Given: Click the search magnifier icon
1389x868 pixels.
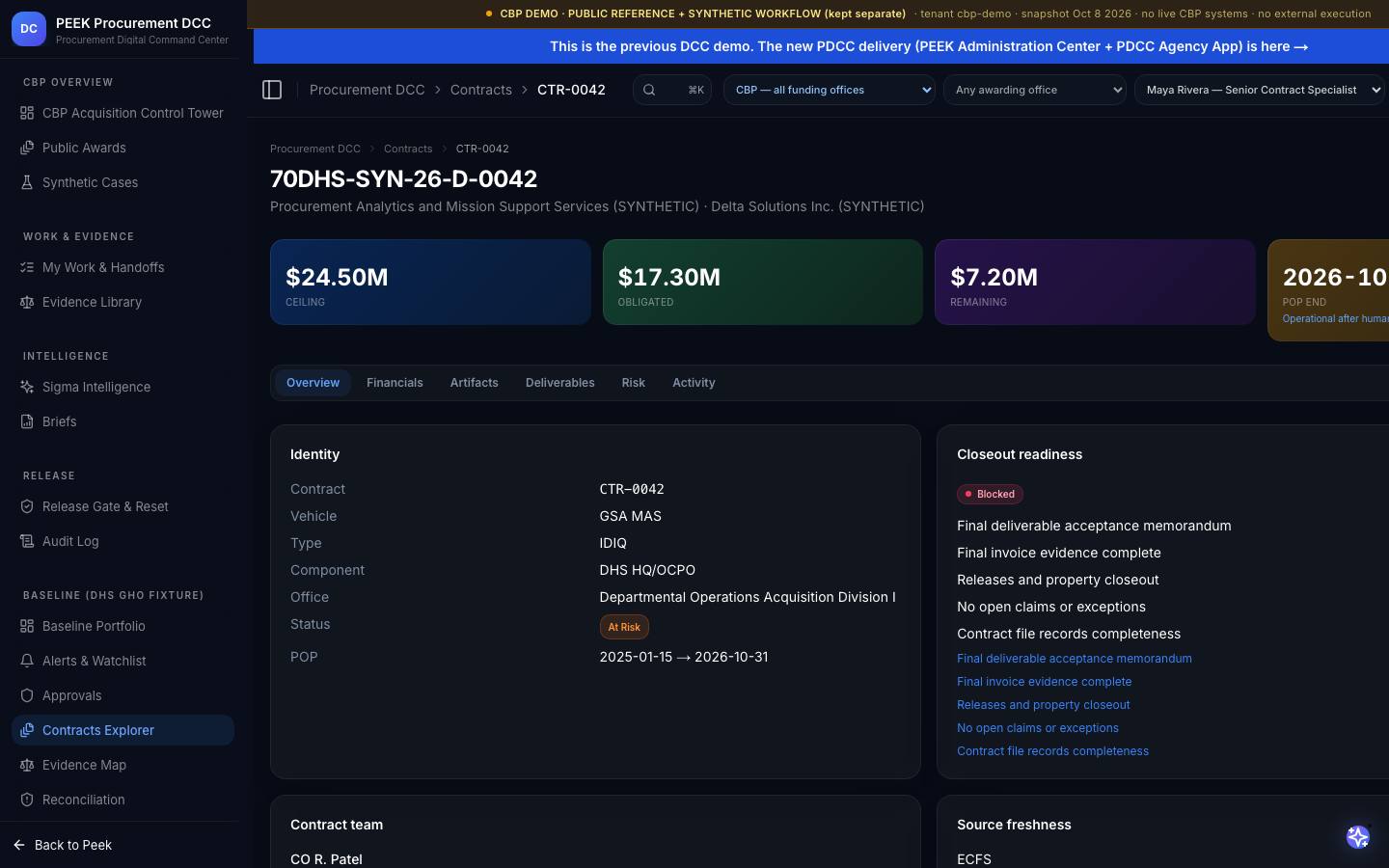Looking at the screenshot, I should pos(649,90).
